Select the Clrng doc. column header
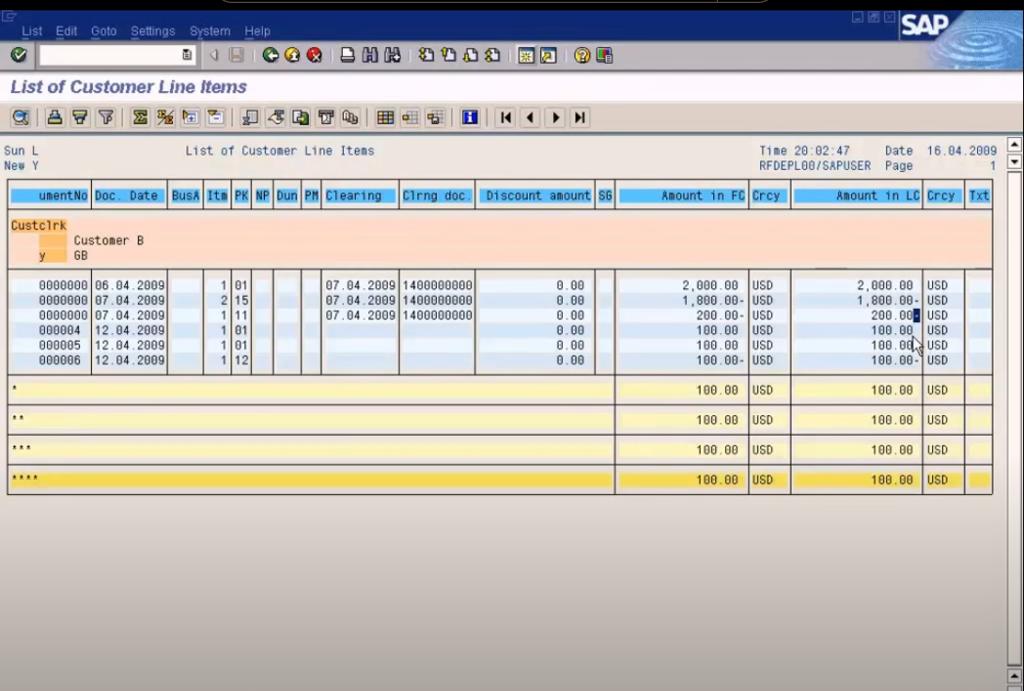This screenshot has height=691, width=1024. 437,195
